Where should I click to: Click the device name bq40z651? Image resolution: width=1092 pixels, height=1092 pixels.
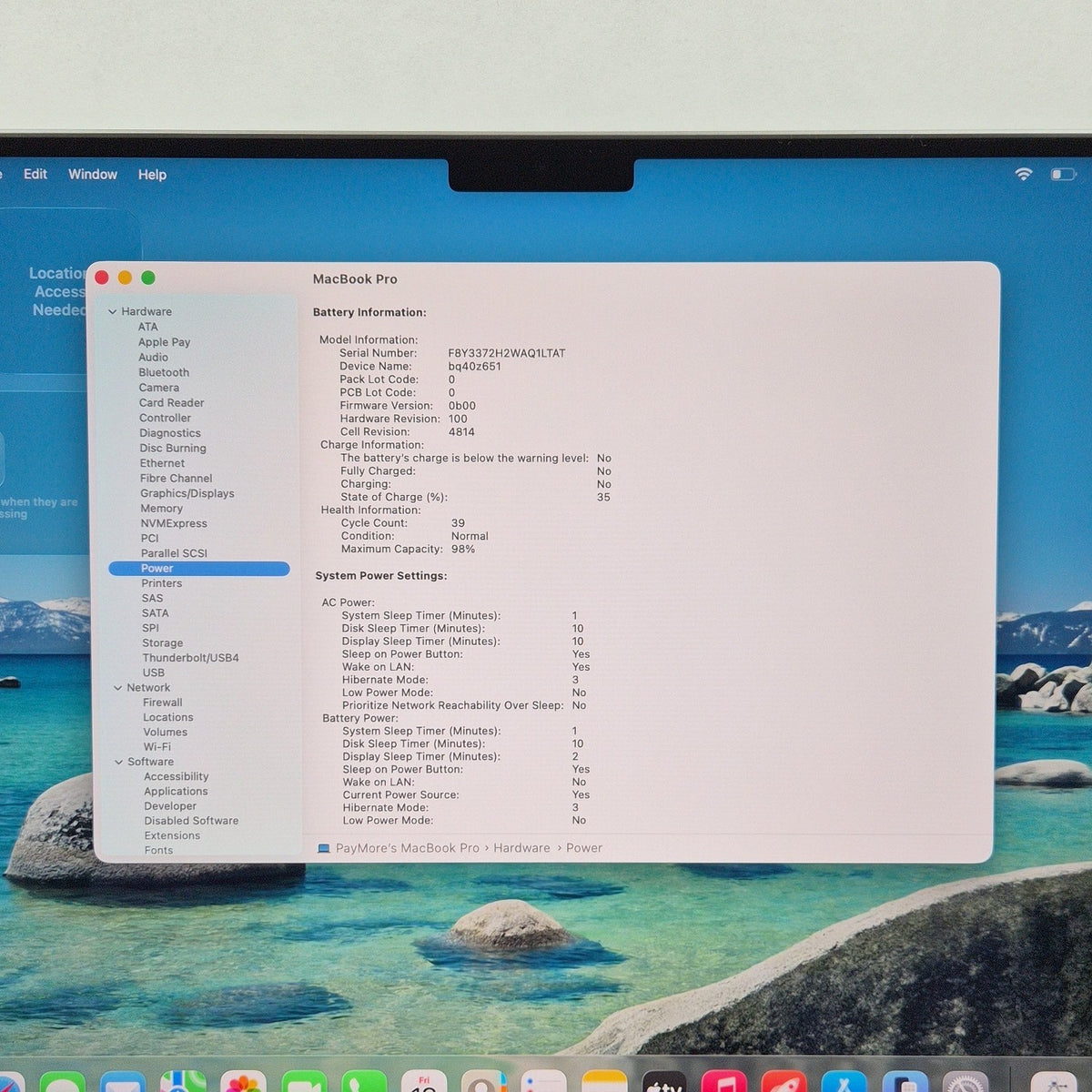[x=474, y=367]
